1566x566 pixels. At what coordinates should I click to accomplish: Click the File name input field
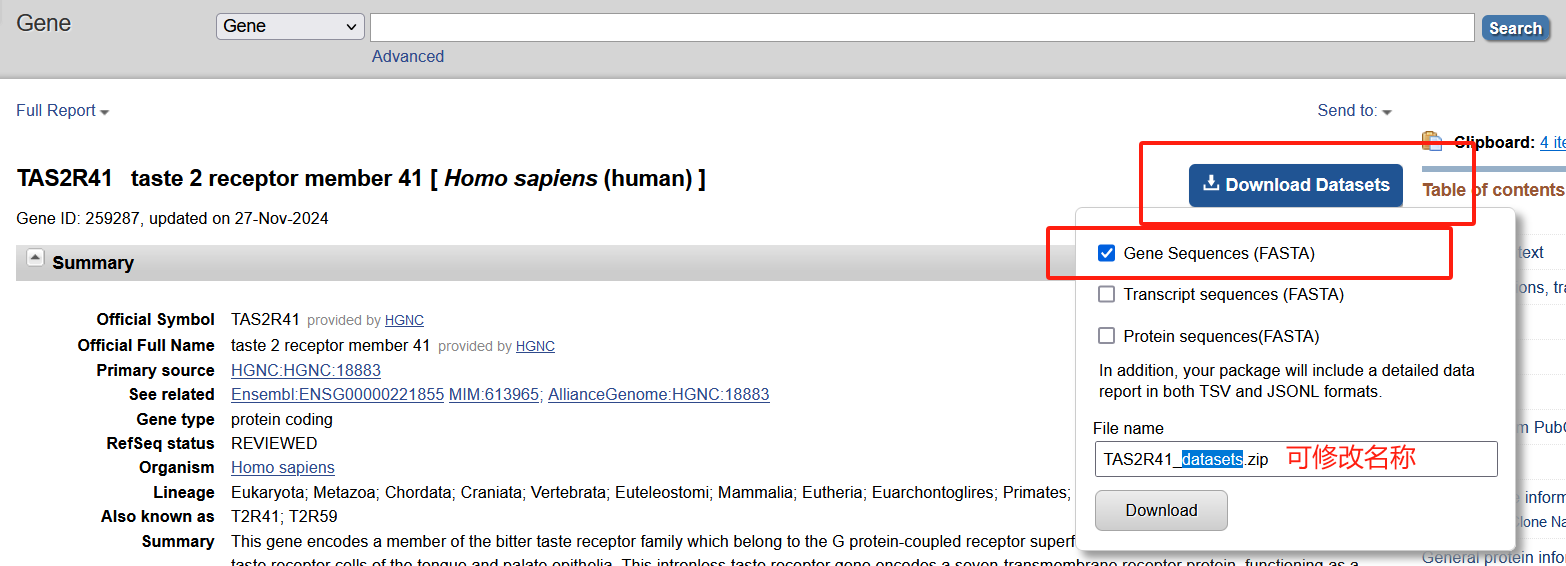coord(1296,459)
